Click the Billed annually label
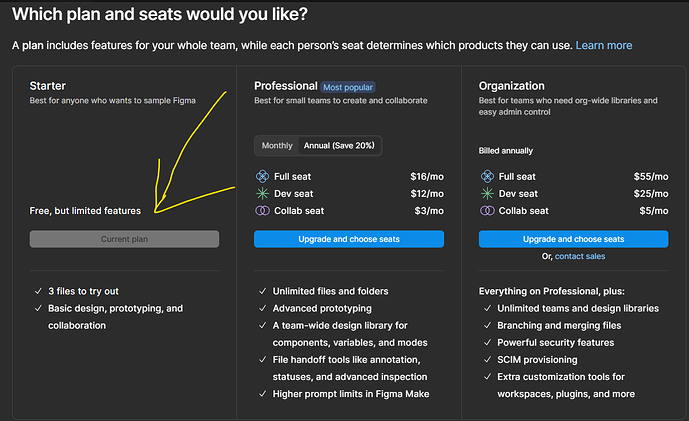 point(506,151)
